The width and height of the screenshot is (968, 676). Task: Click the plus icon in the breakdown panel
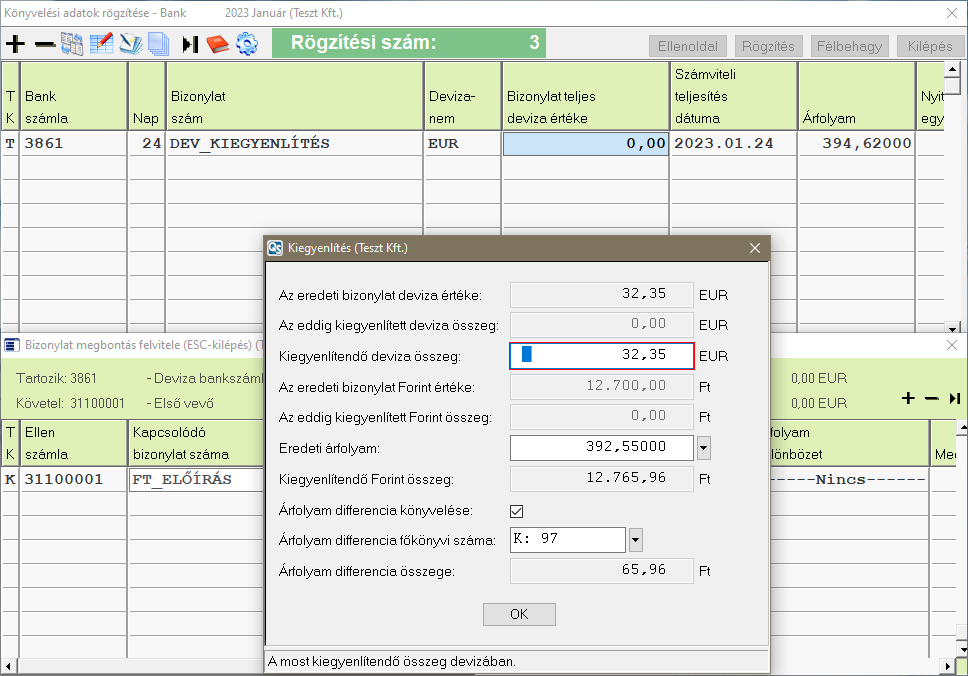click(x=908, y=398)
